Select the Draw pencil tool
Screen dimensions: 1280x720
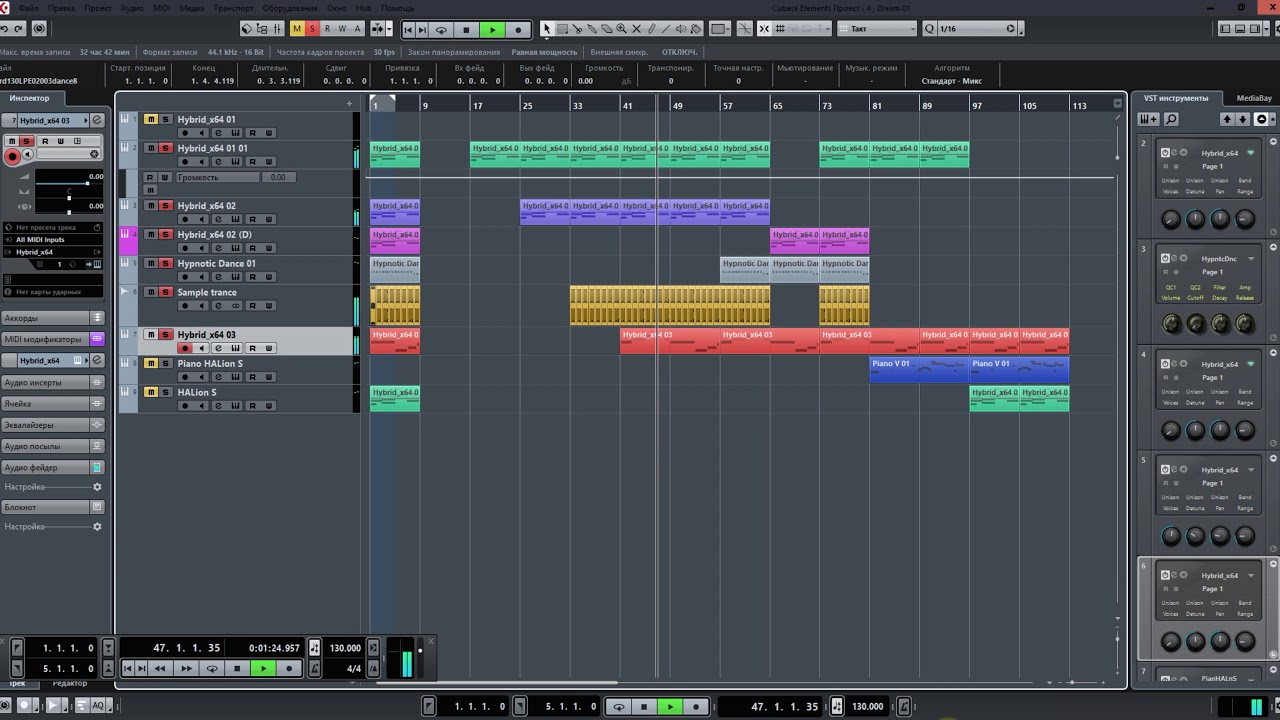point(651,29)
